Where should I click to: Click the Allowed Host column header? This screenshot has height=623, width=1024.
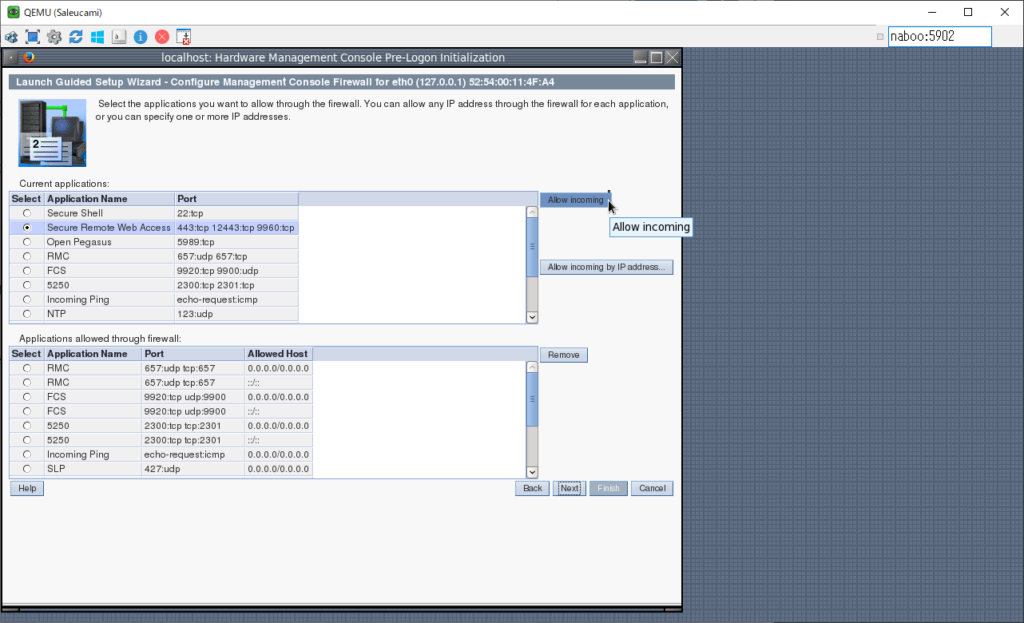click(x=278, y=354)
